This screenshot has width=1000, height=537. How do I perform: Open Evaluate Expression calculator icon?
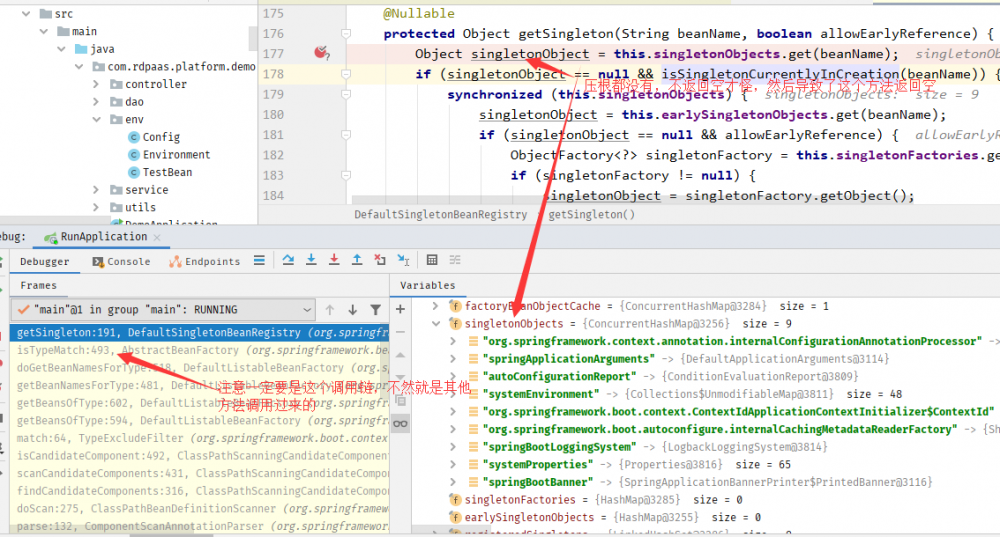[432, 260]
